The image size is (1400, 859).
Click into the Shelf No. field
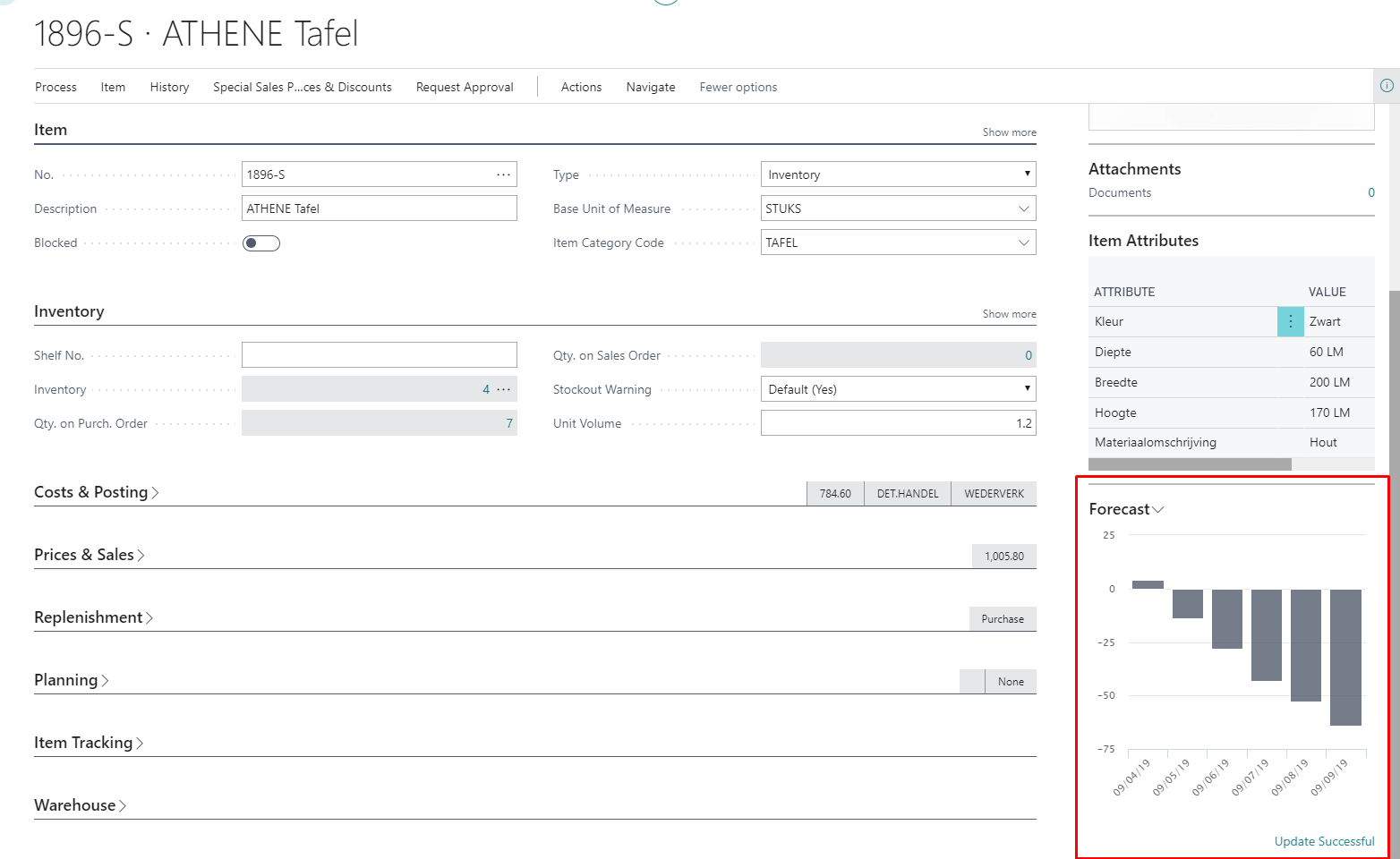tap(380, 355)
